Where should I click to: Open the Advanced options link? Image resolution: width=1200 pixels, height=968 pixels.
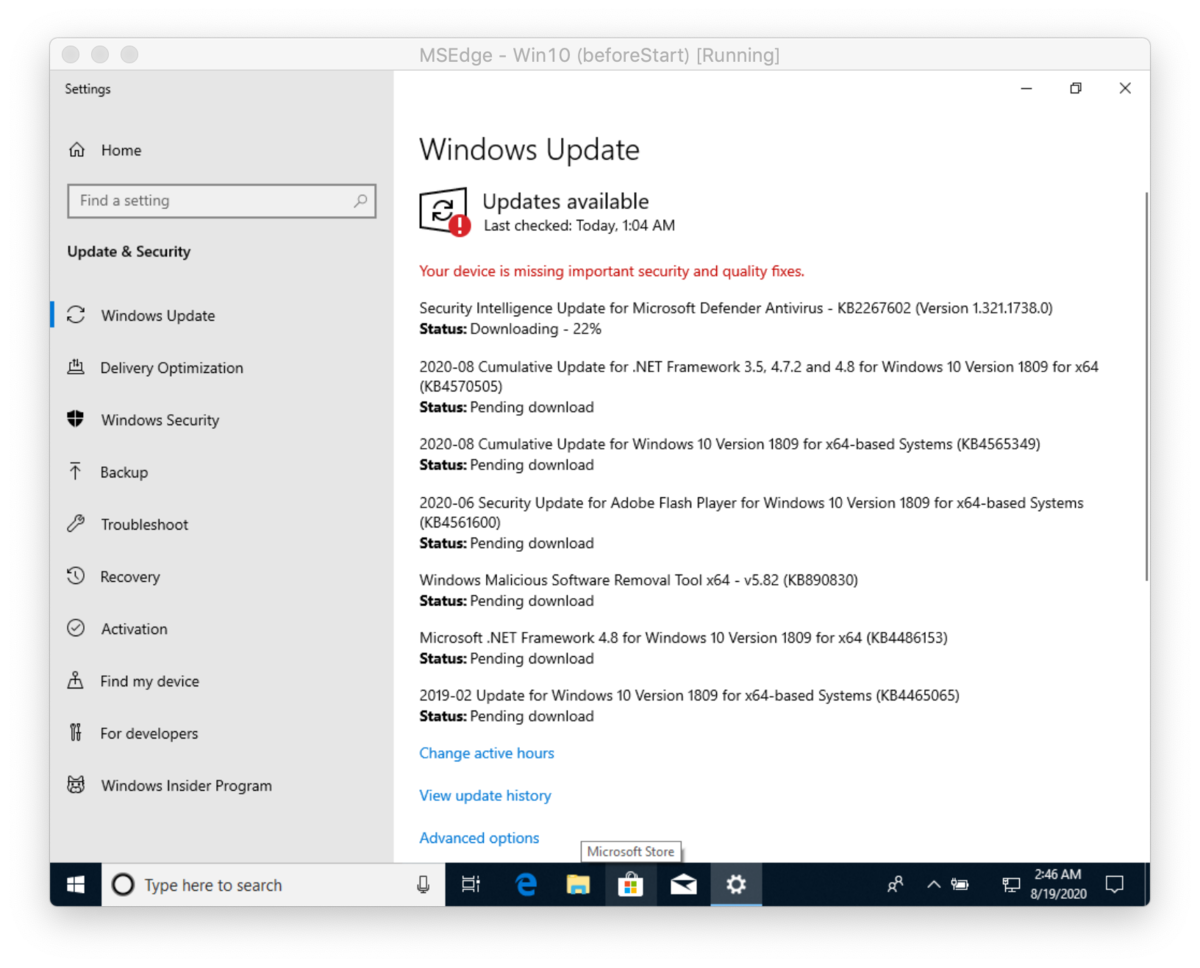coord(479,838)
